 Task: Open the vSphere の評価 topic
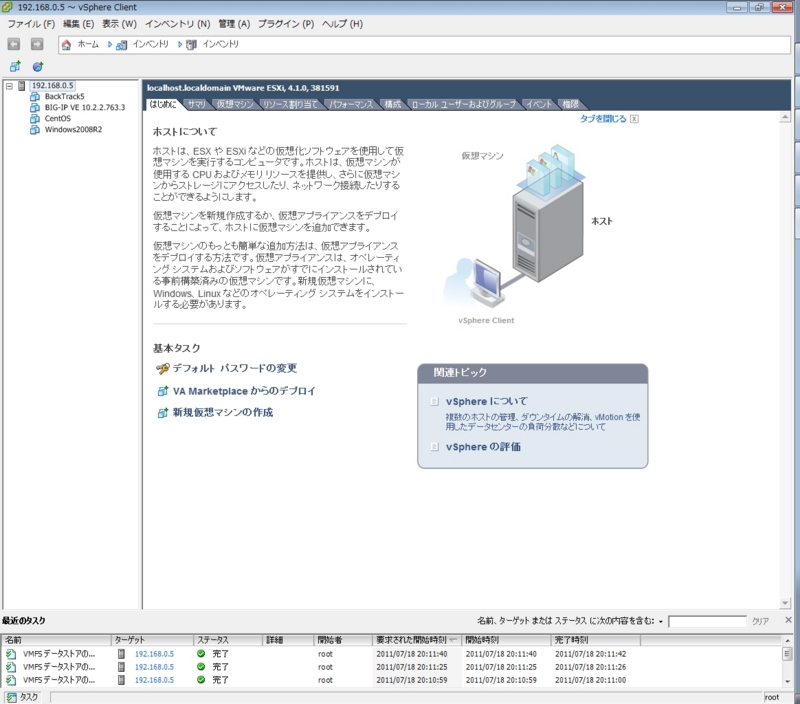coord(483,447)
